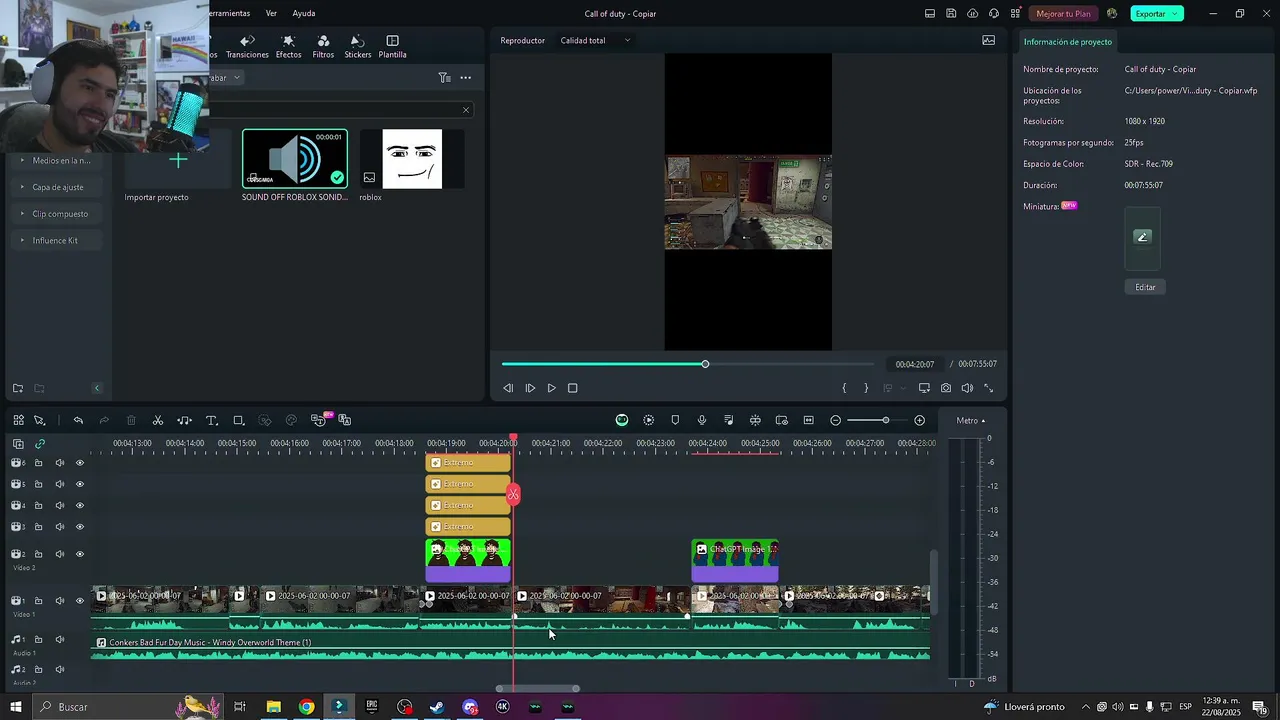Open the filter icon in media panel
Image resolution: width=1280 pixels, height=720 pixels.
point(444,77)
